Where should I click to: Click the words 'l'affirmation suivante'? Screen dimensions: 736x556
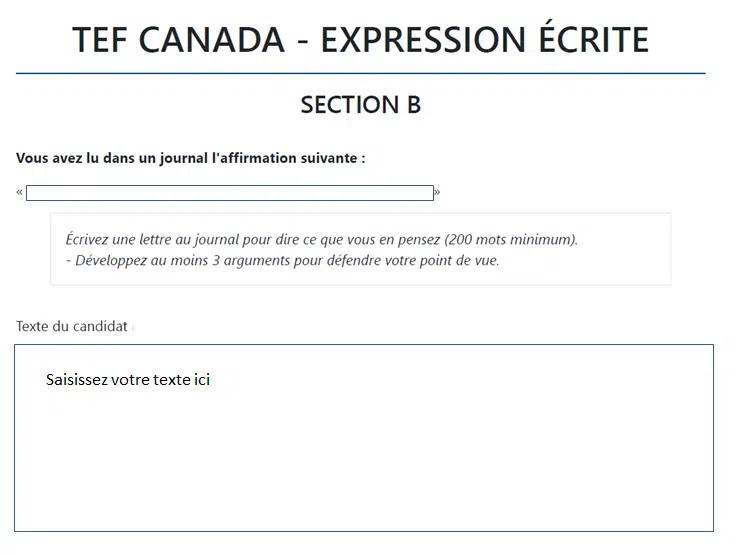[285, 158]
